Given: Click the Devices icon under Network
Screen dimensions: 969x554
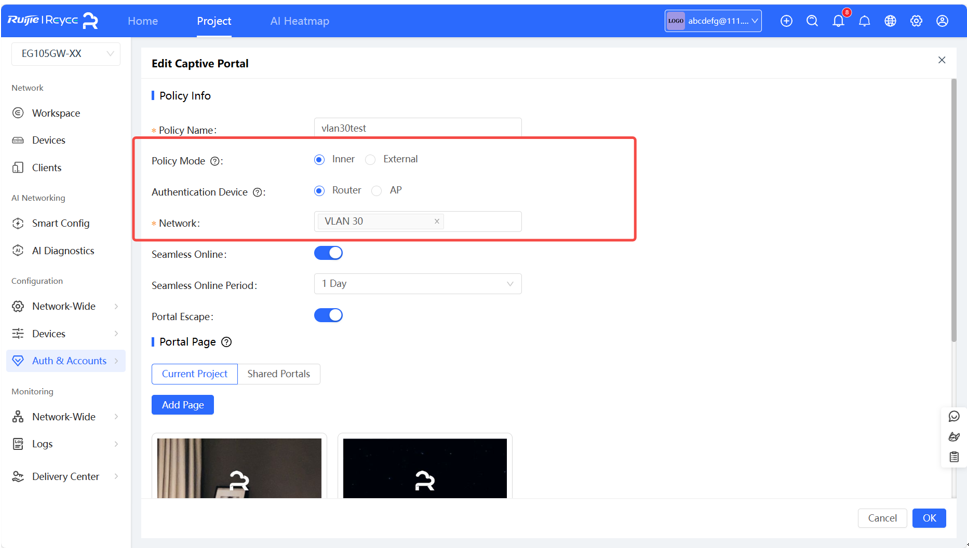Looking at the screenshot, I should tap(18, 140).
